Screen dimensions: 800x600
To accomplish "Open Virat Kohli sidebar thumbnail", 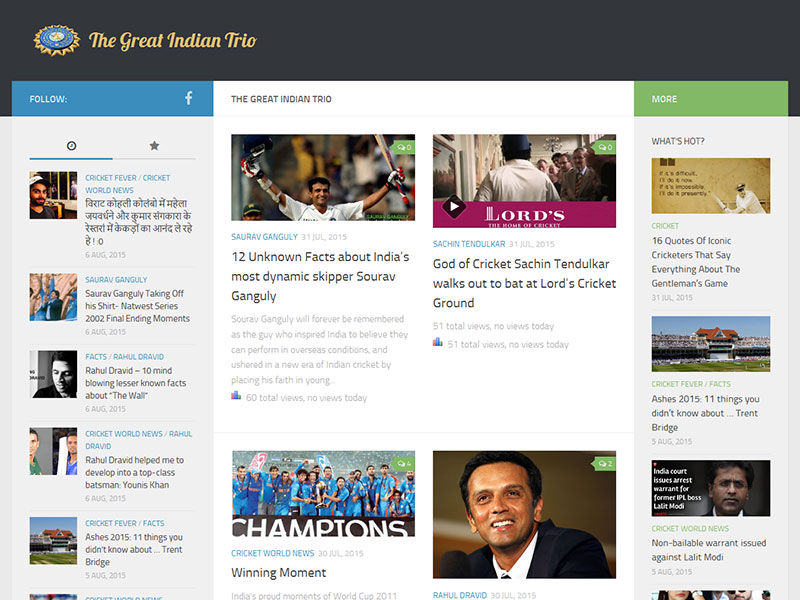I will (x=53, y=195).
